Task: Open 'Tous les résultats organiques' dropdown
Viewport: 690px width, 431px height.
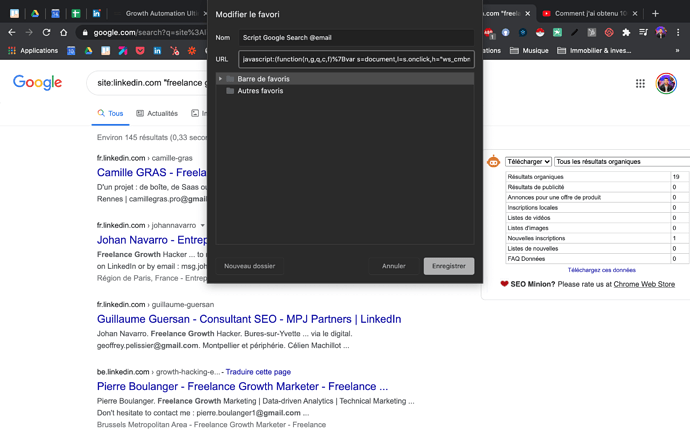Action: tap(622, 162)
